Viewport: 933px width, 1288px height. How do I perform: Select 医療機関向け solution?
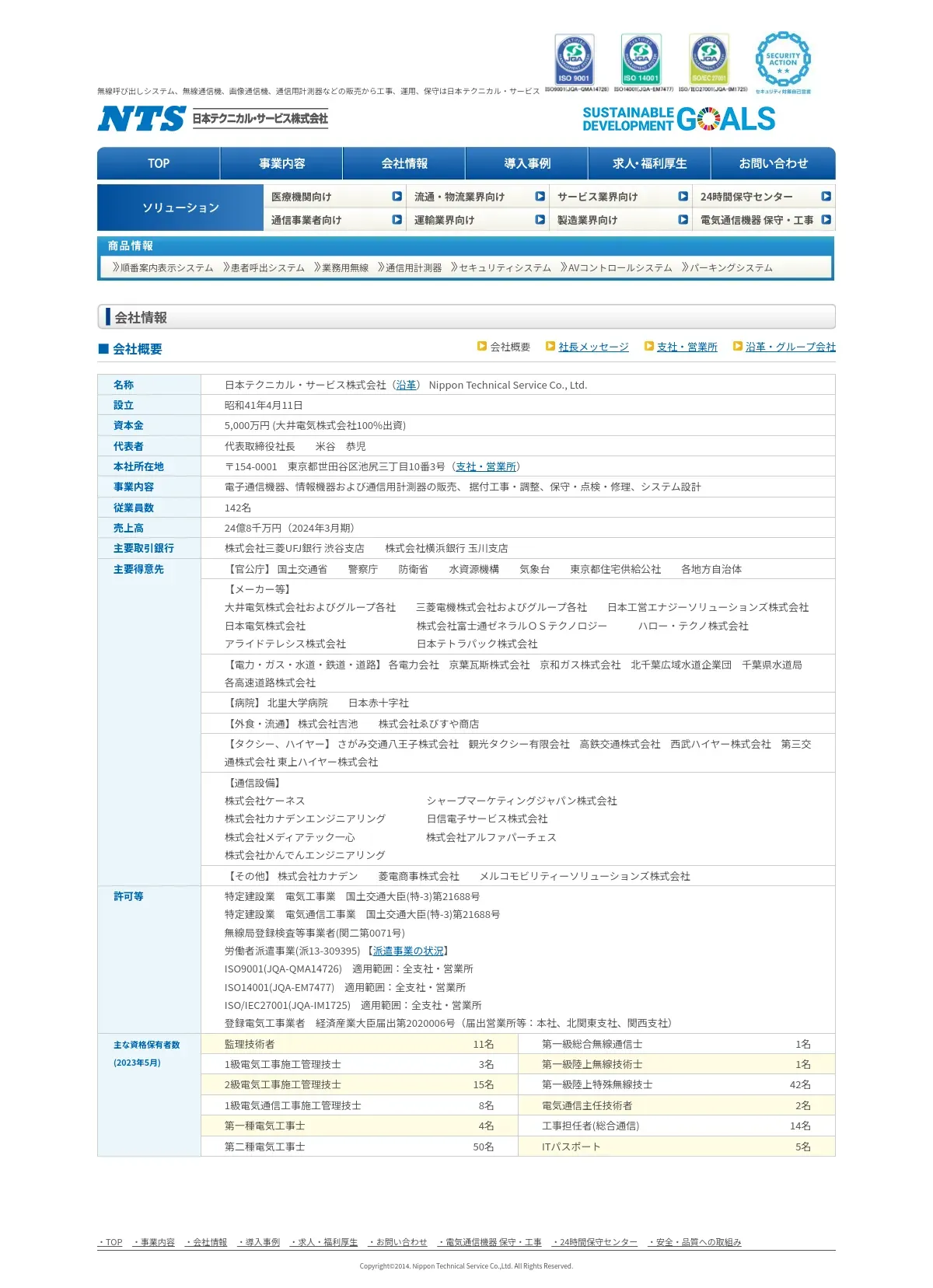pyautogui.click(x=335, y=197)
